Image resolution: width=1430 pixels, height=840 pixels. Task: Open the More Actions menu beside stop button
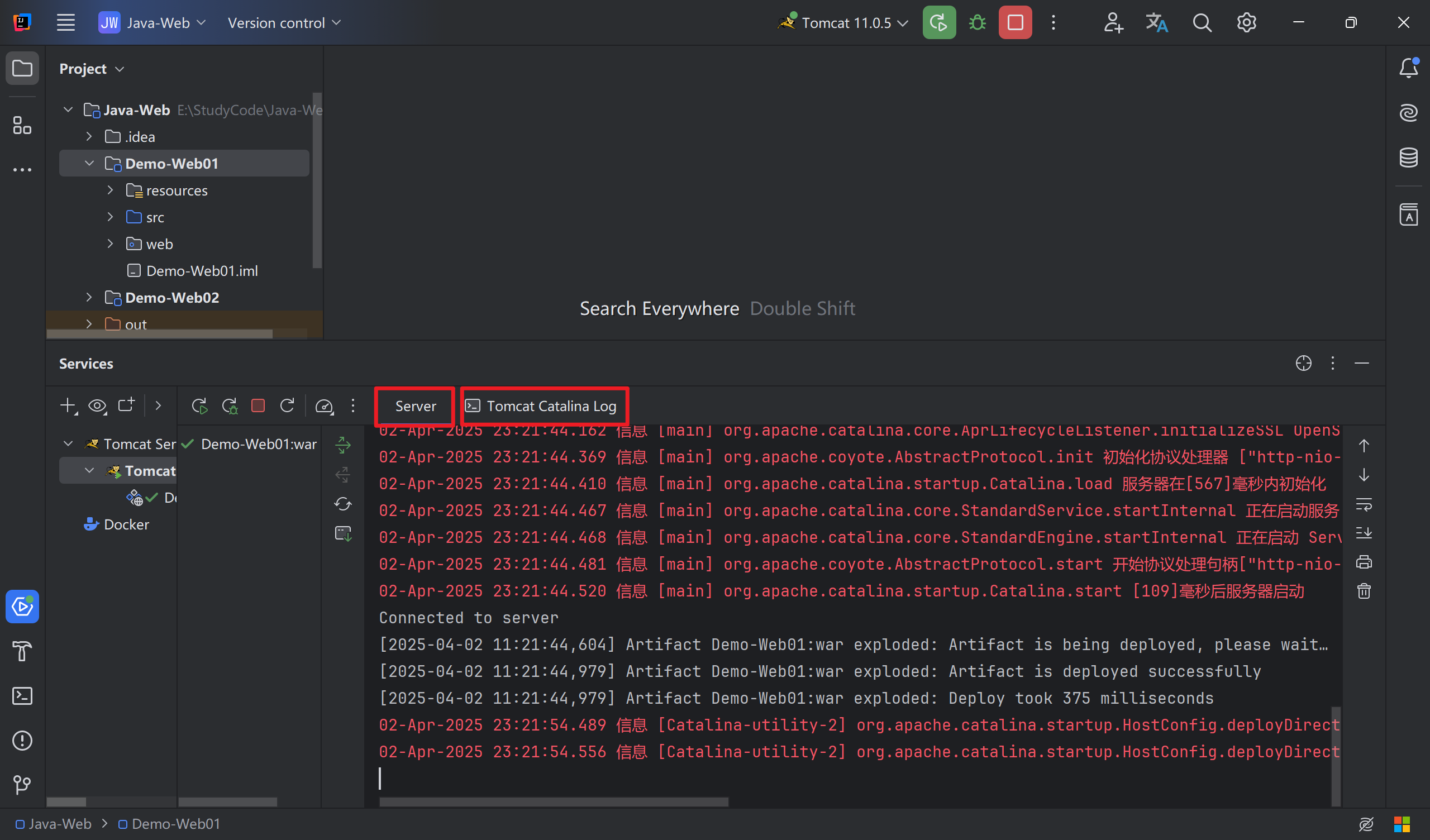pos(1053,23)
